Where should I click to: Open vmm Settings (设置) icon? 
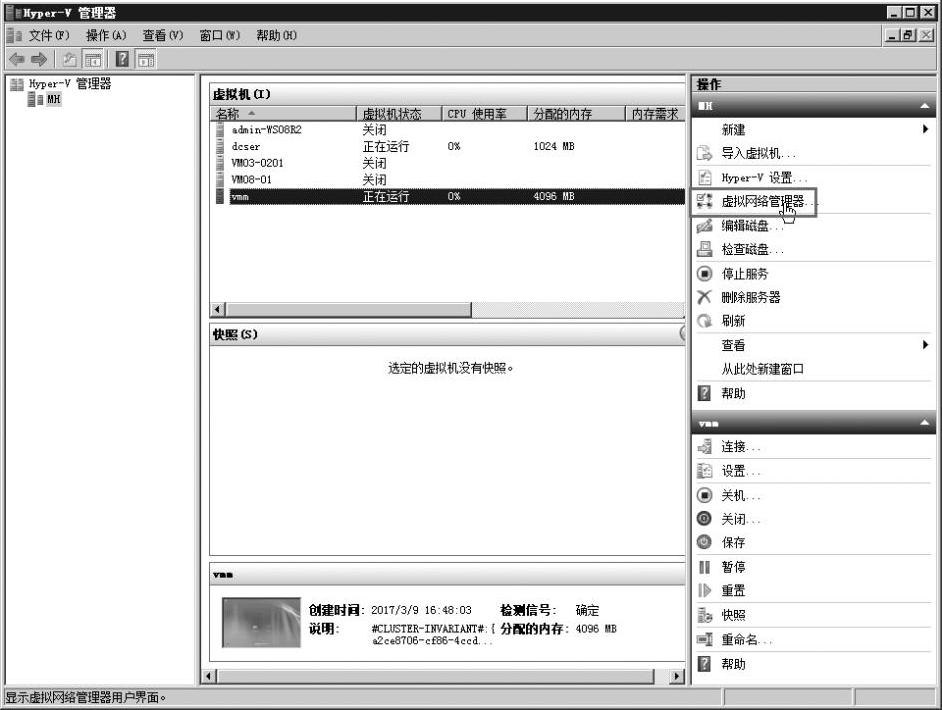(x=704, y=471)
